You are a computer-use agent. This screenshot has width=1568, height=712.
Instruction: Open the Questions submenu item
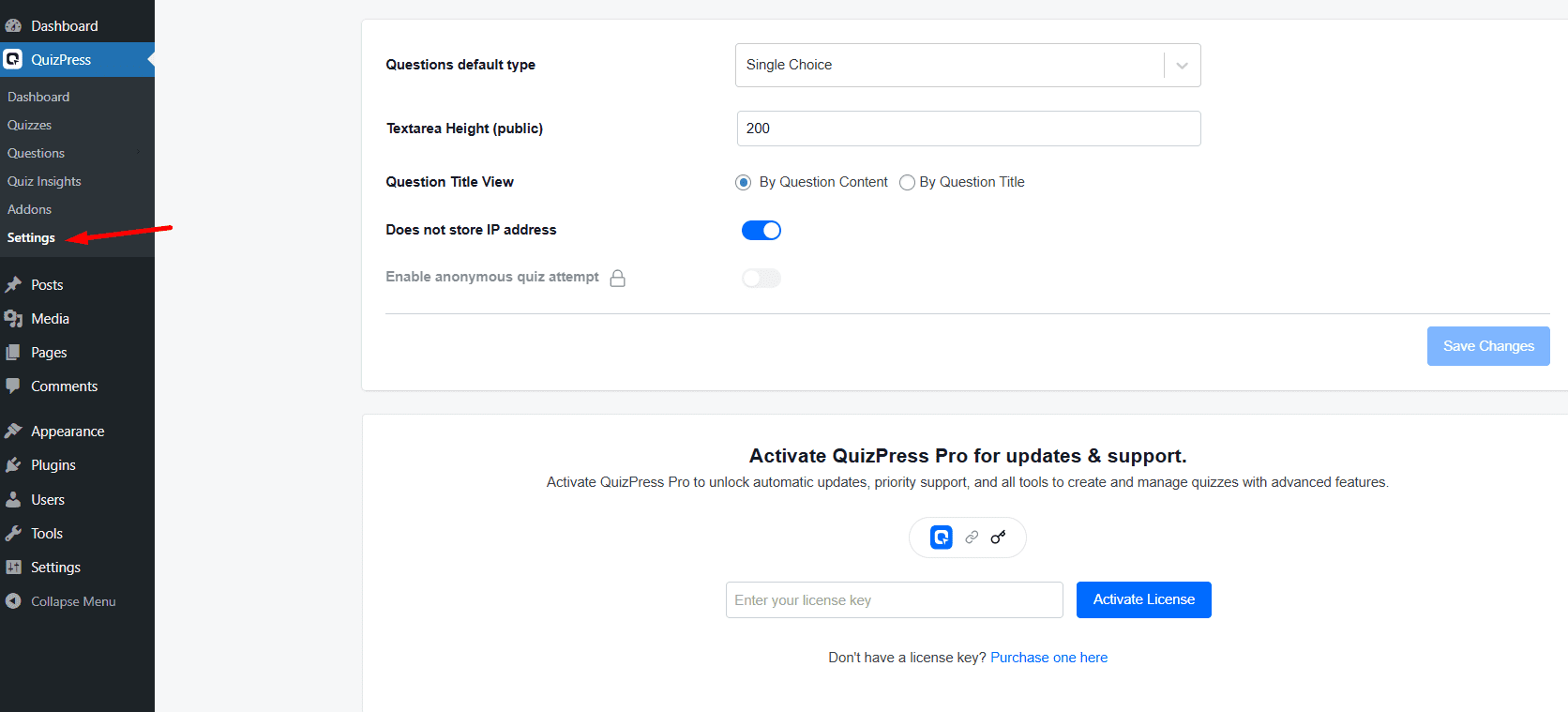click(37, 153)
